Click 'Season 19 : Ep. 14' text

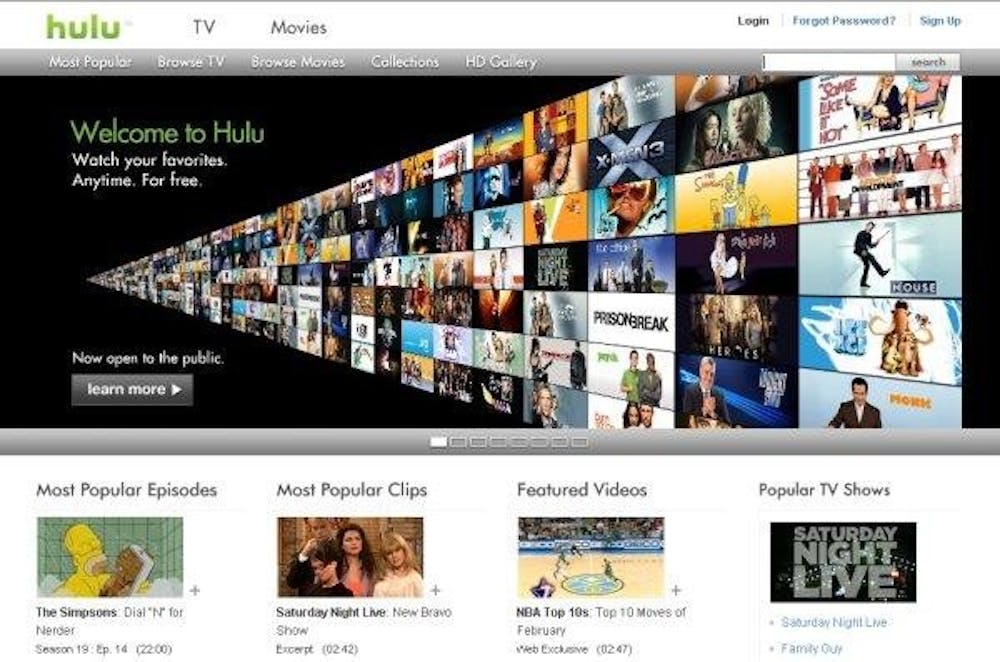coord(82,649)
